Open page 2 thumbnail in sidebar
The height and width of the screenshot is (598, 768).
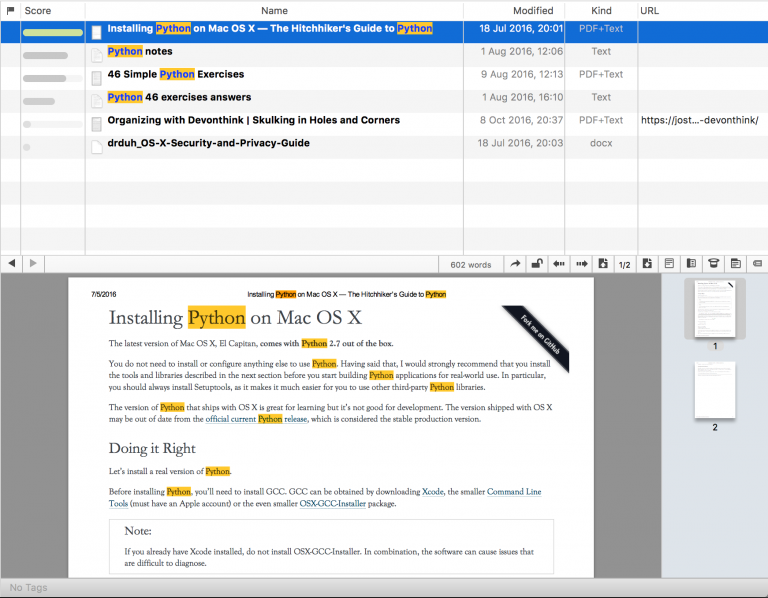pos(715,390)
